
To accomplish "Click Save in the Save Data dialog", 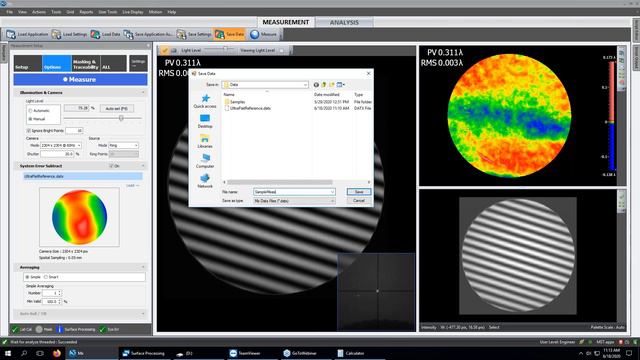I will 359,192.
